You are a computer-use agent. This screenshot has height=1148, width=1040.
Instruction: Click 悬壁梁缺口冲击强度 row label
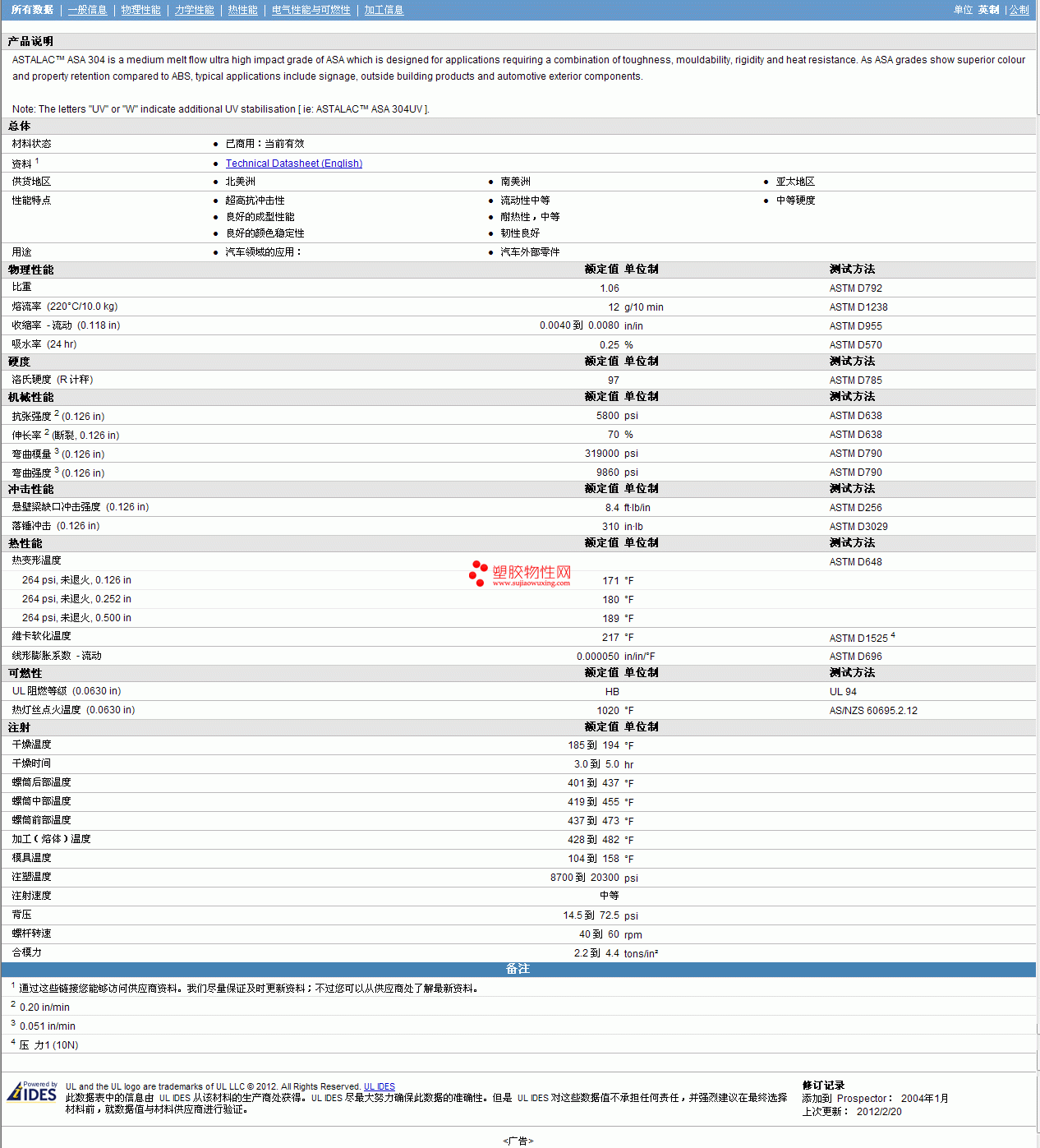point(81,507)
